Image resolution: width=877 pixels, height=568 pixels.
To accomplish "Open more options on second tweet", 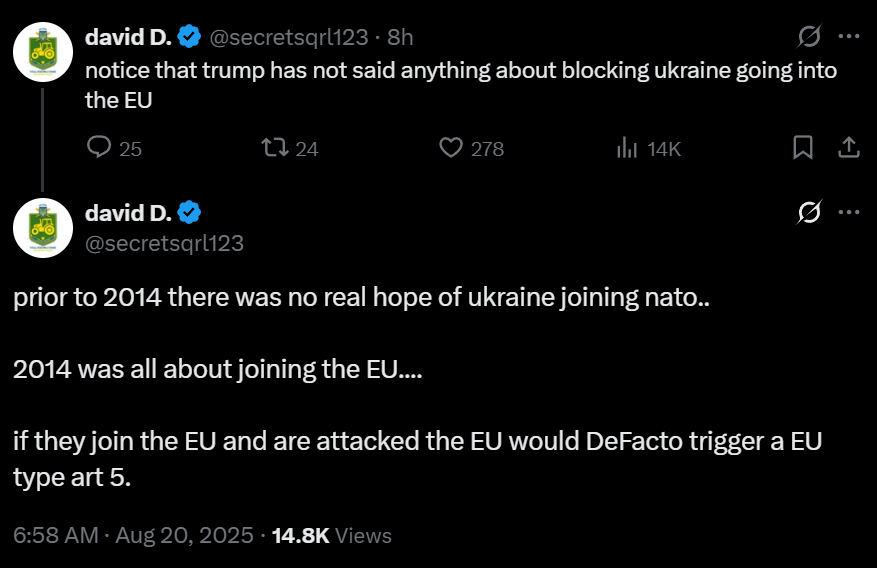I will coord(849,212).
